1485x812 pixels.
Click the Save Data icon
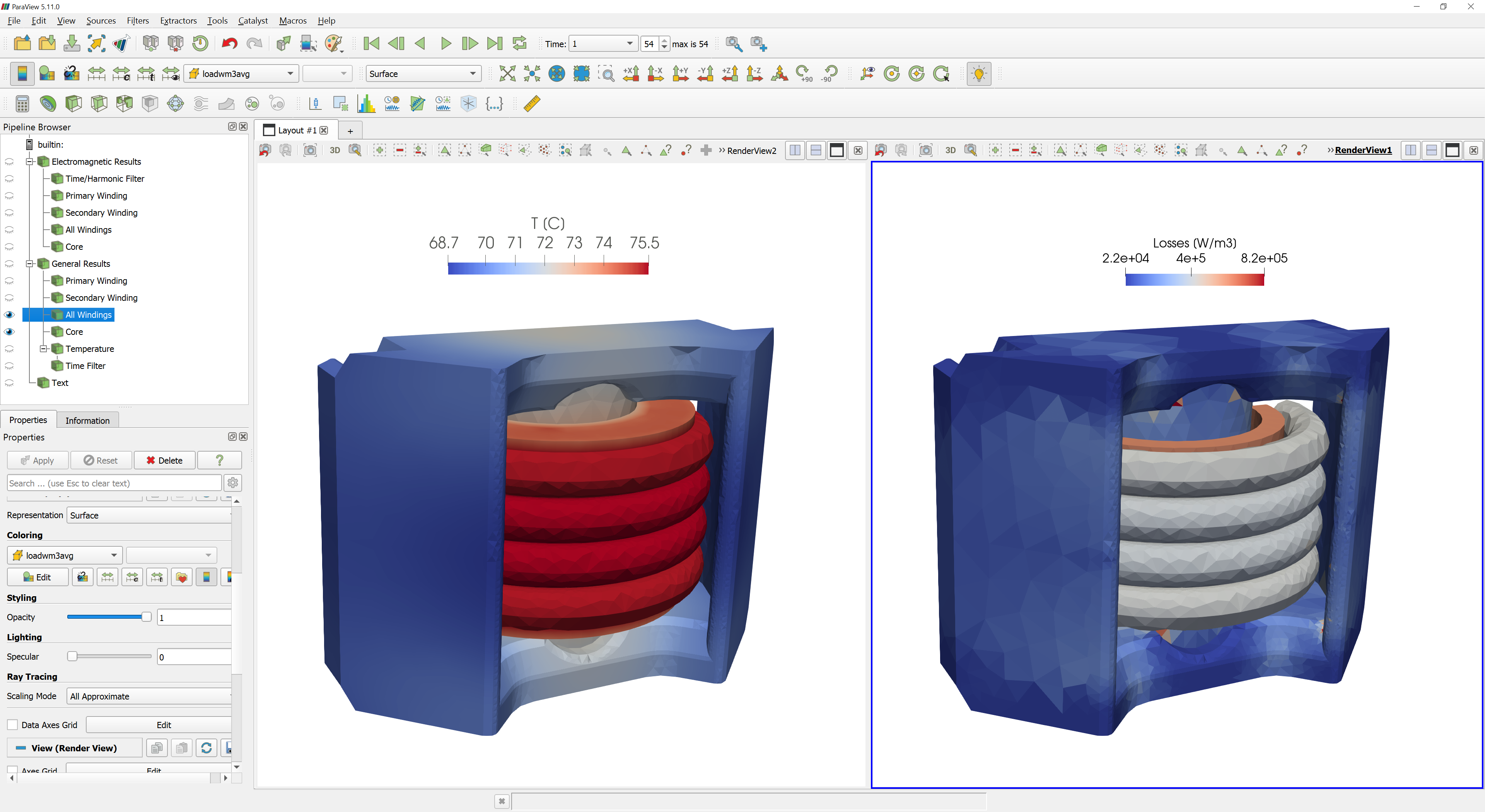click(72, 43)
